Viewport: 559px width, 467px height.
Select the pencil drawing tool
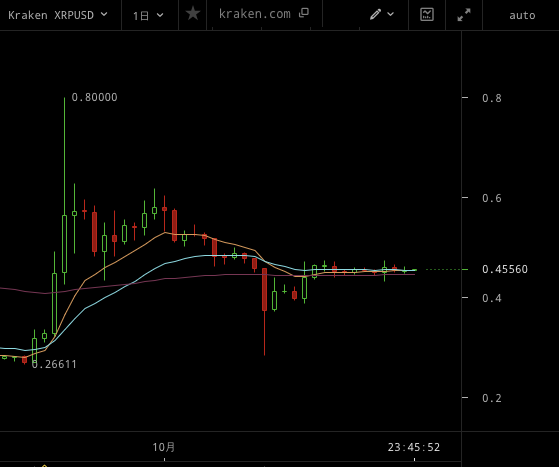[x=375, y=14]
